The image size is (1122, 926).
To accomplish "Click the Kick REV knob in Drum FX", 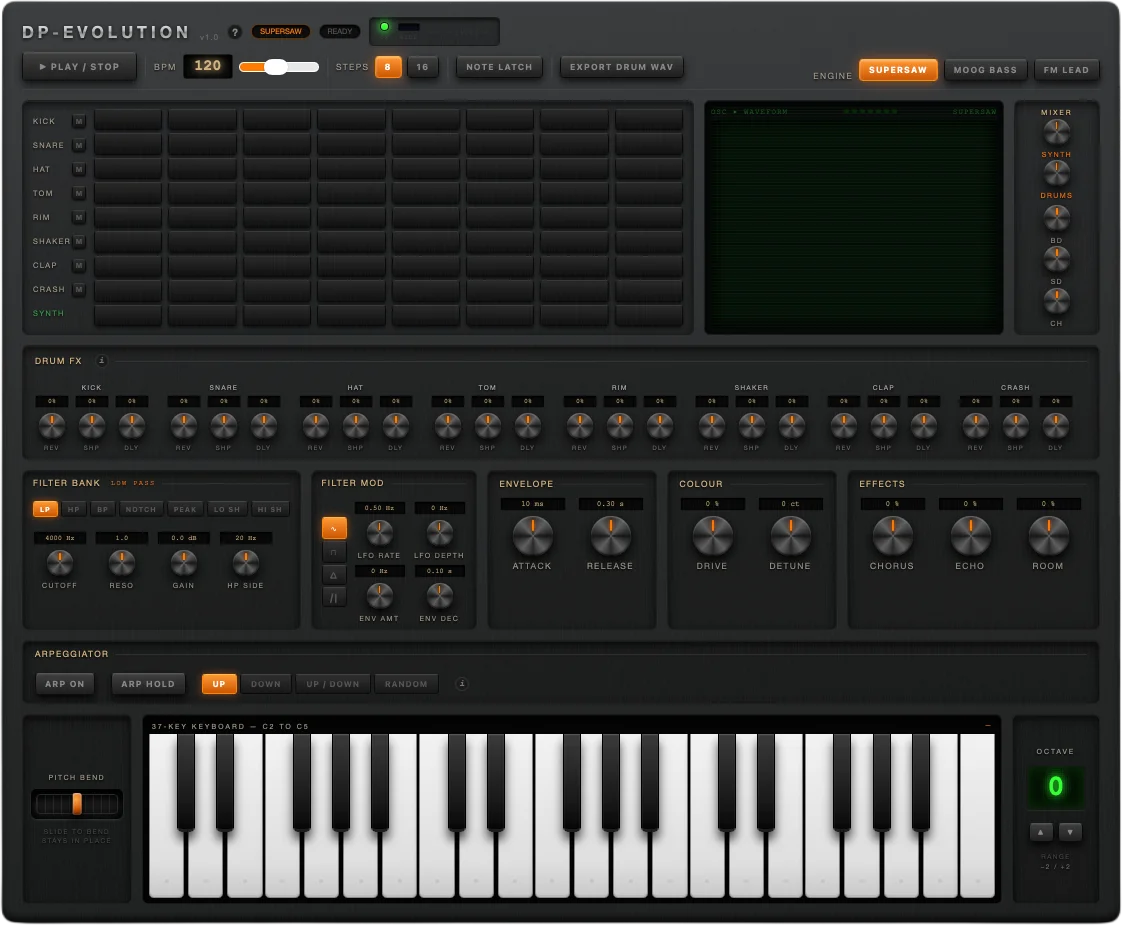I will 52,426.
